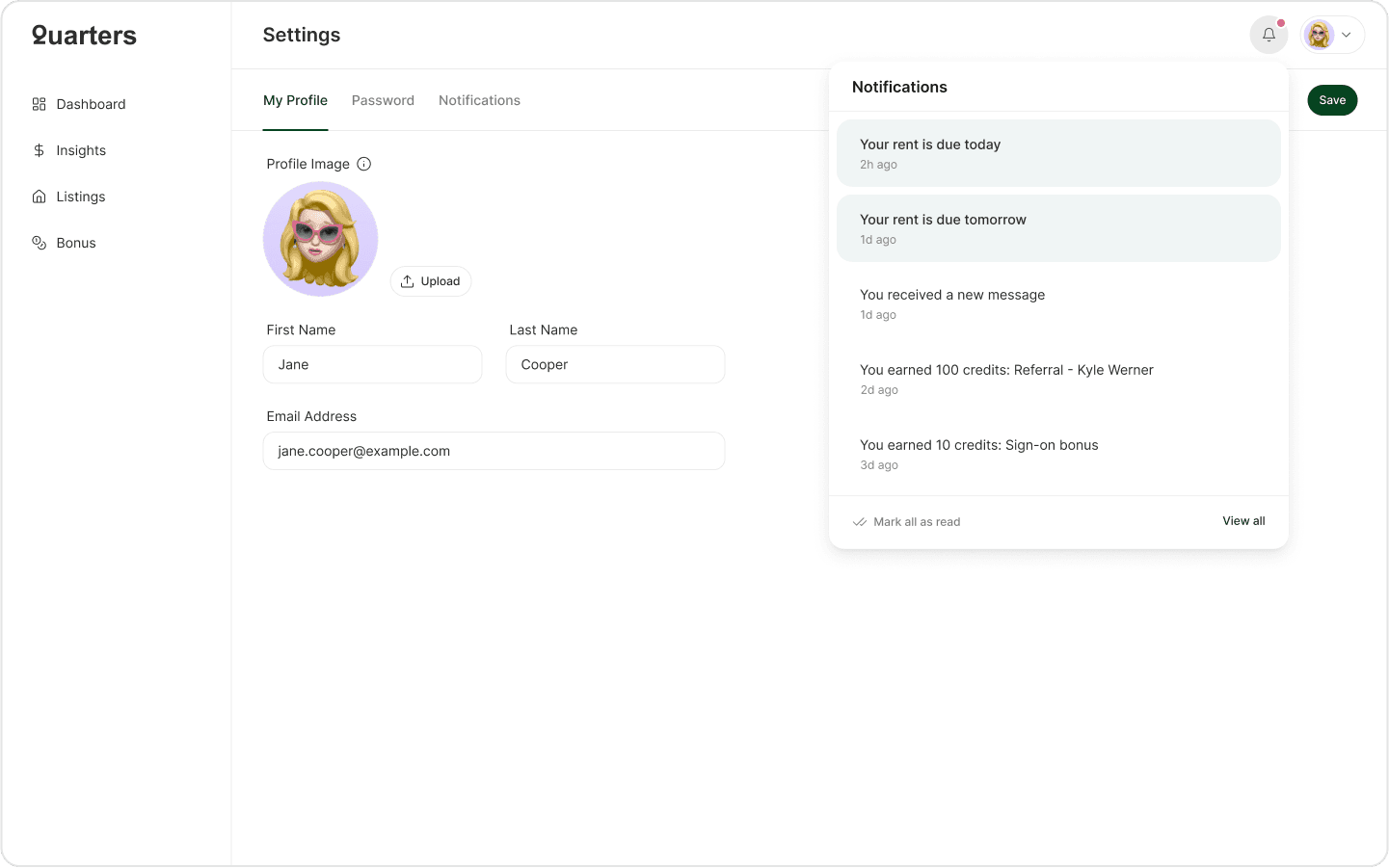
Task: Open the notification about rent due today
Action: coord(1058,152)
